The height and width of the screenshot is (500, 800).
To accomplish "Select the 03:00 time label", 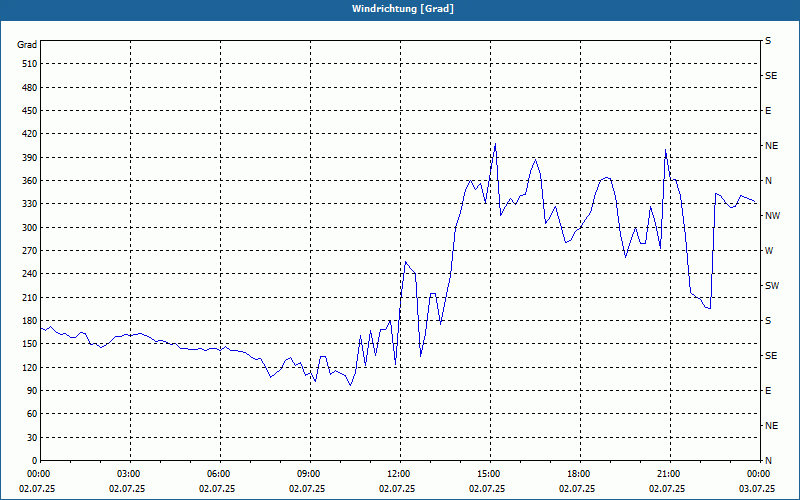I will [127, 474].
